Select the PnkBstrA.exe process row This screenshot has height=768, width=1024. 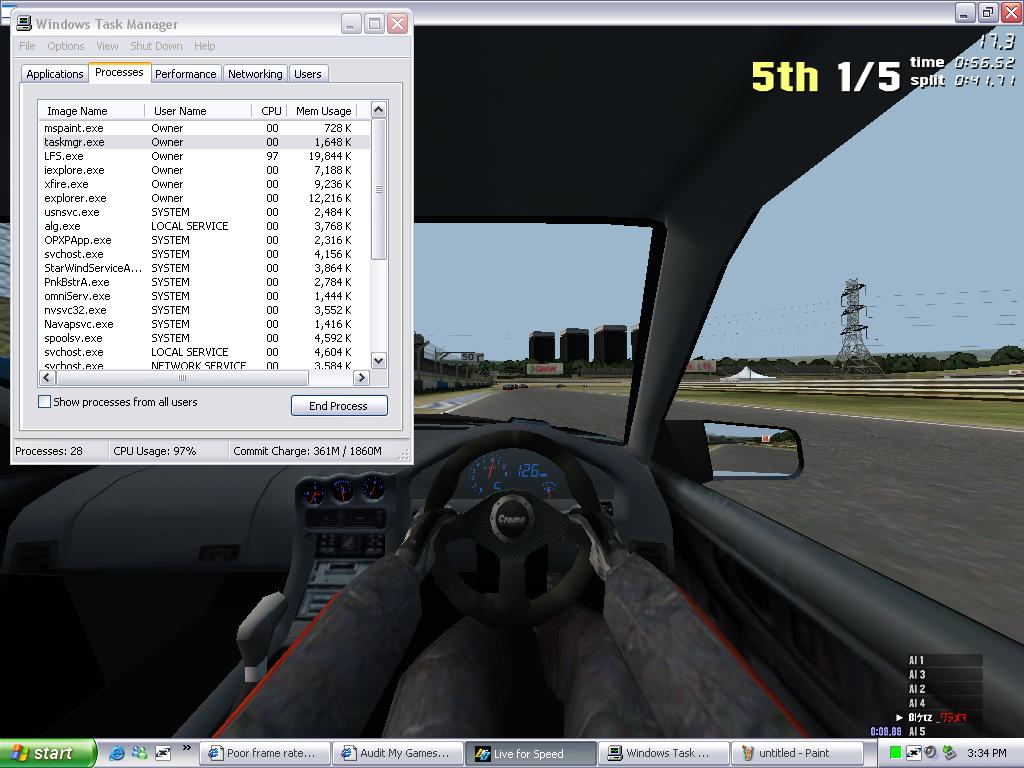pyautogui.click(x=204, y=282)
